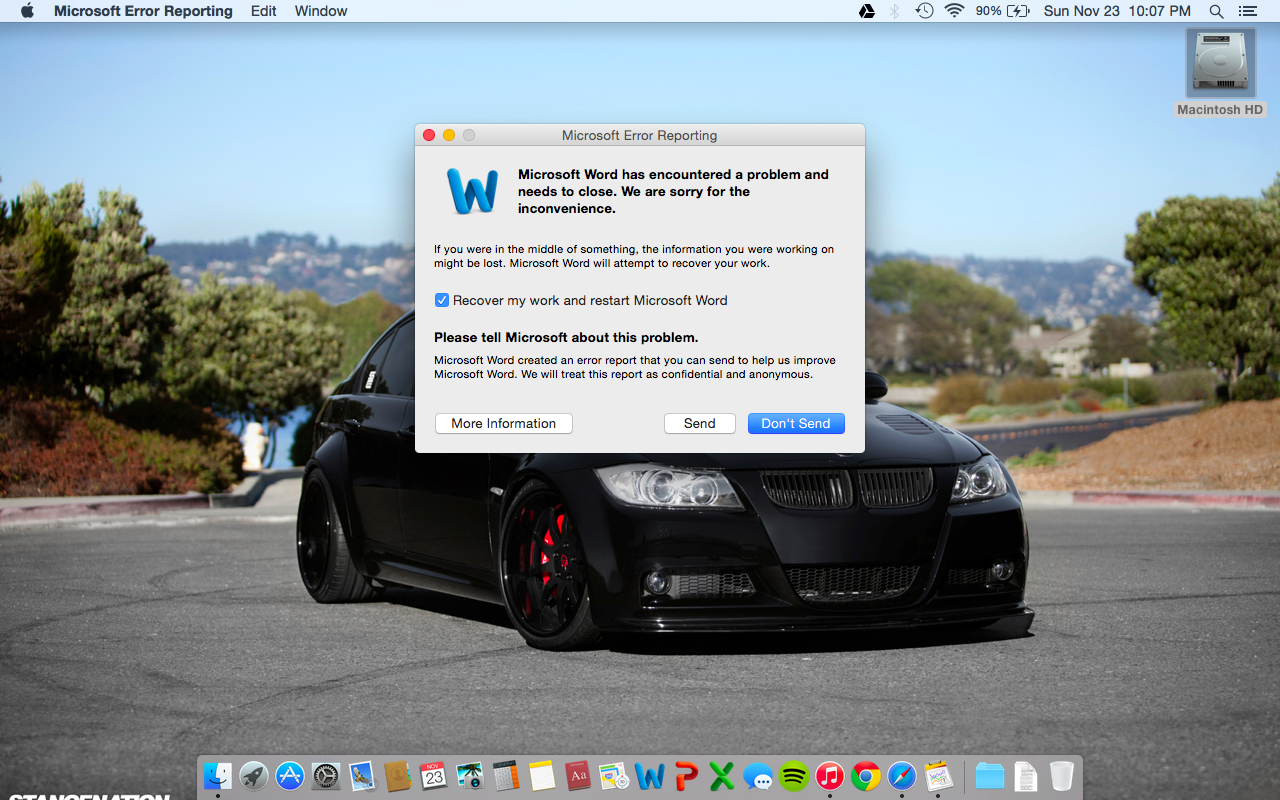Viewport: 1280px width, 800px height.
Task: Open Finder from the dock
Action: [x=217, y=775]
